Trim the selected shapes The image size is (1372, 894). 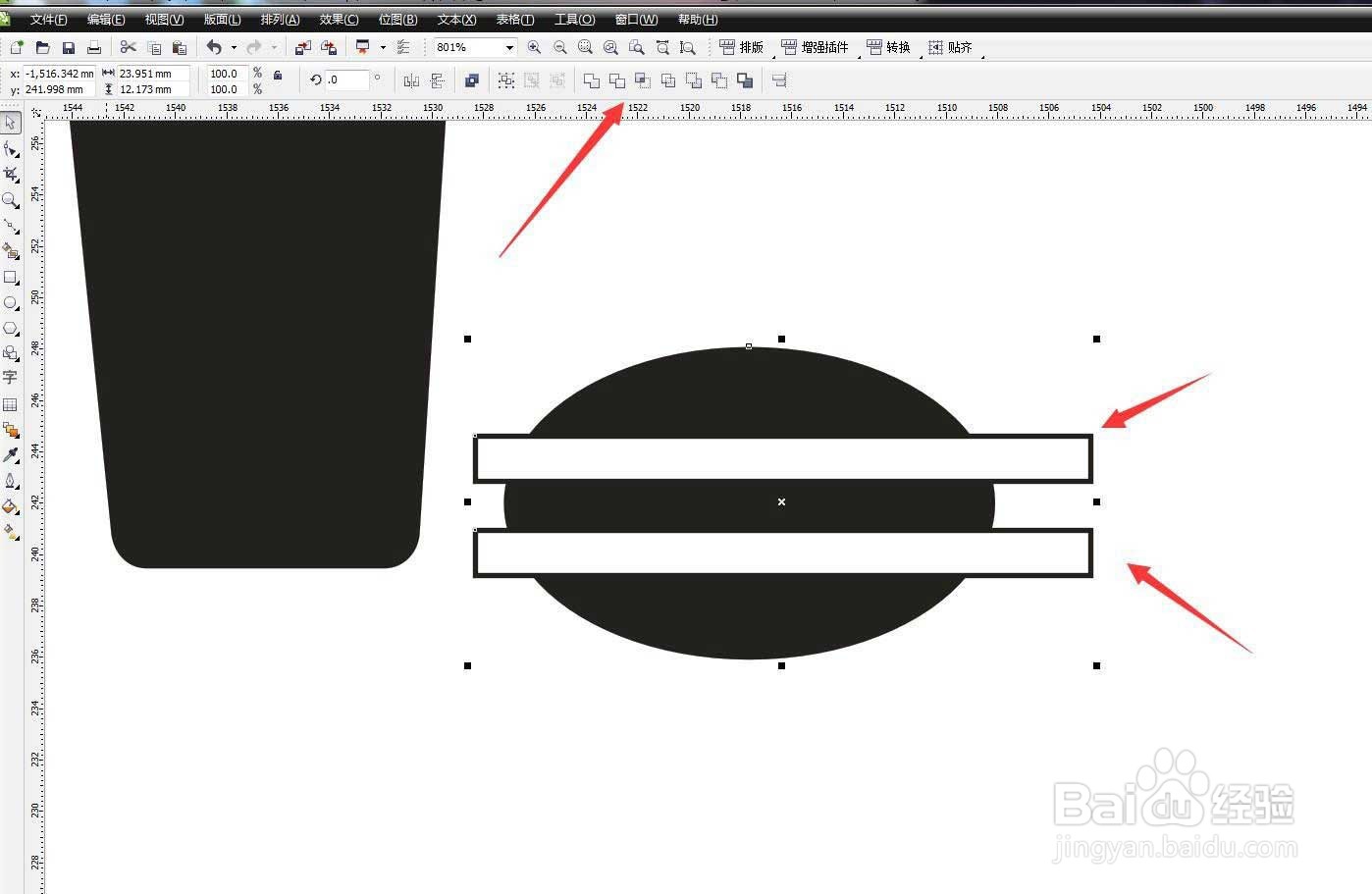(616, 80)
